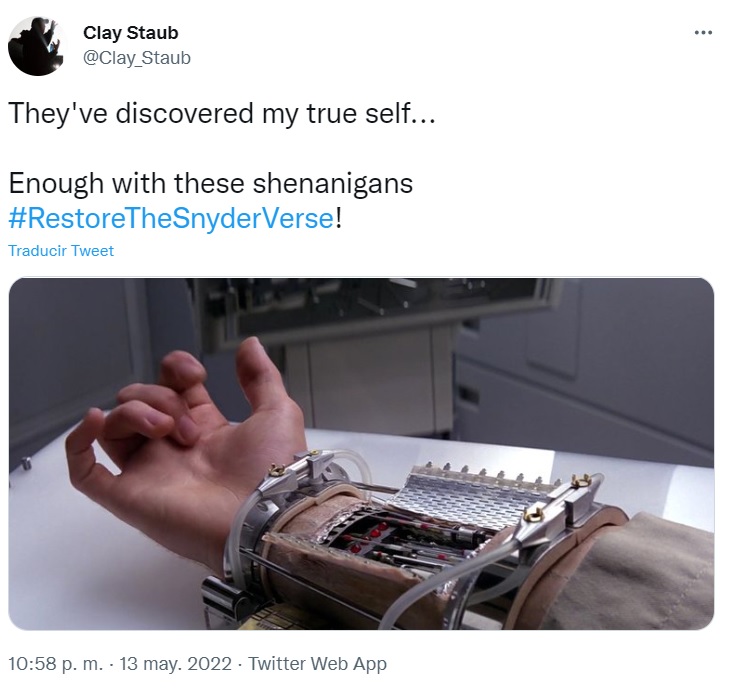Select the text 'Enough with these shenanigans'
The height and width of the screenshot is (692, 734).
click(x=211, y=183)
